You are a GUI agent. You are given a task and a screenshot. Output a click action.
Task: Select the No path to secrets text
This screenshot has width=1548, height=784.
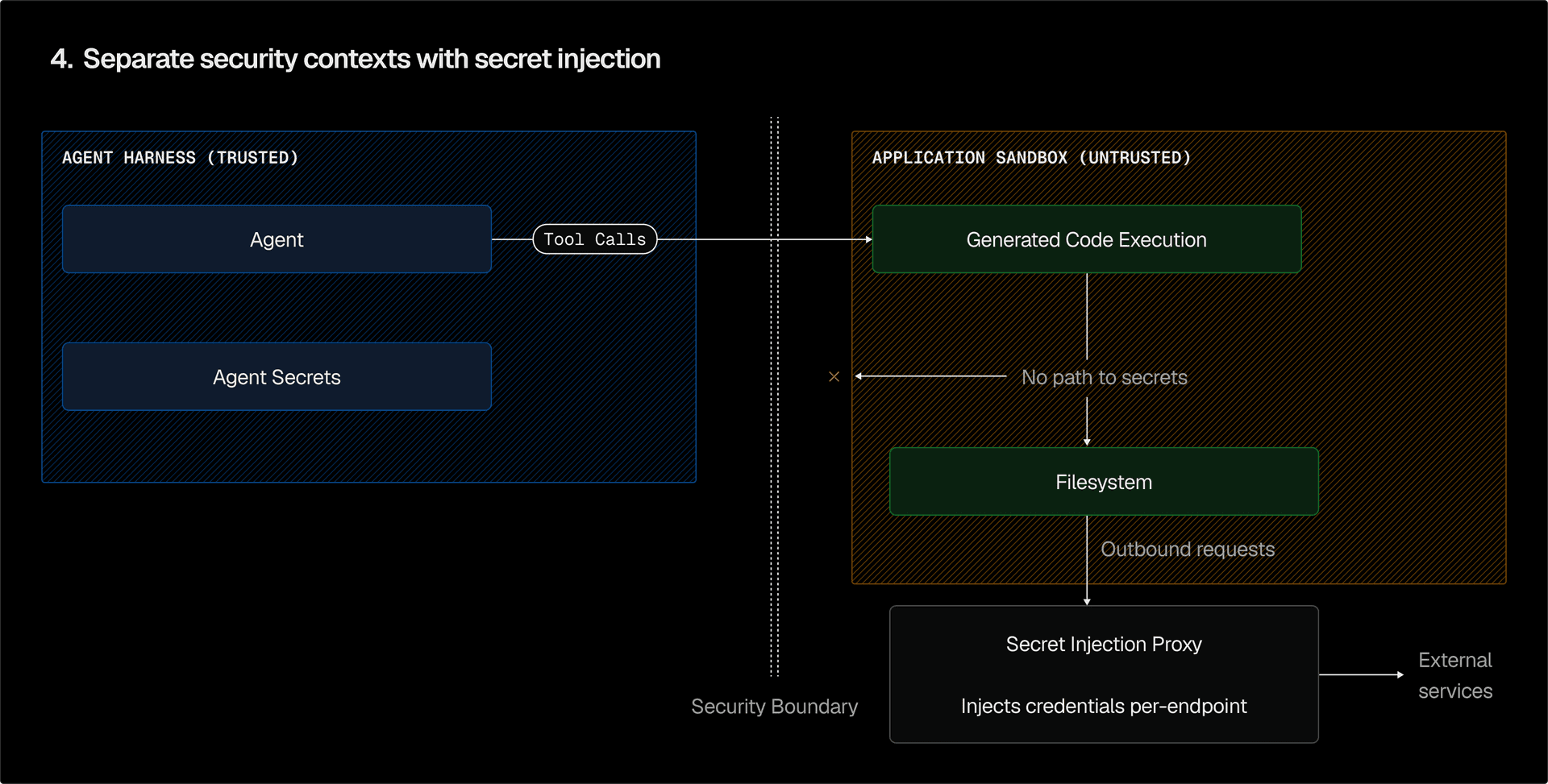pos(1105,376)
